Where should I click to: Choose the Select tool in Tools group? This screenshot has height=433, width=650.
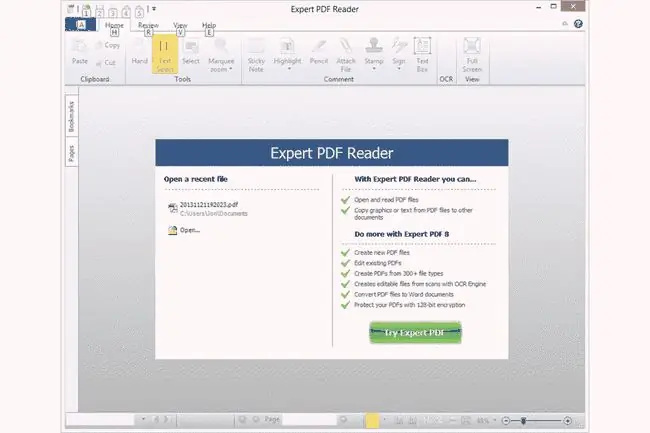191,53
